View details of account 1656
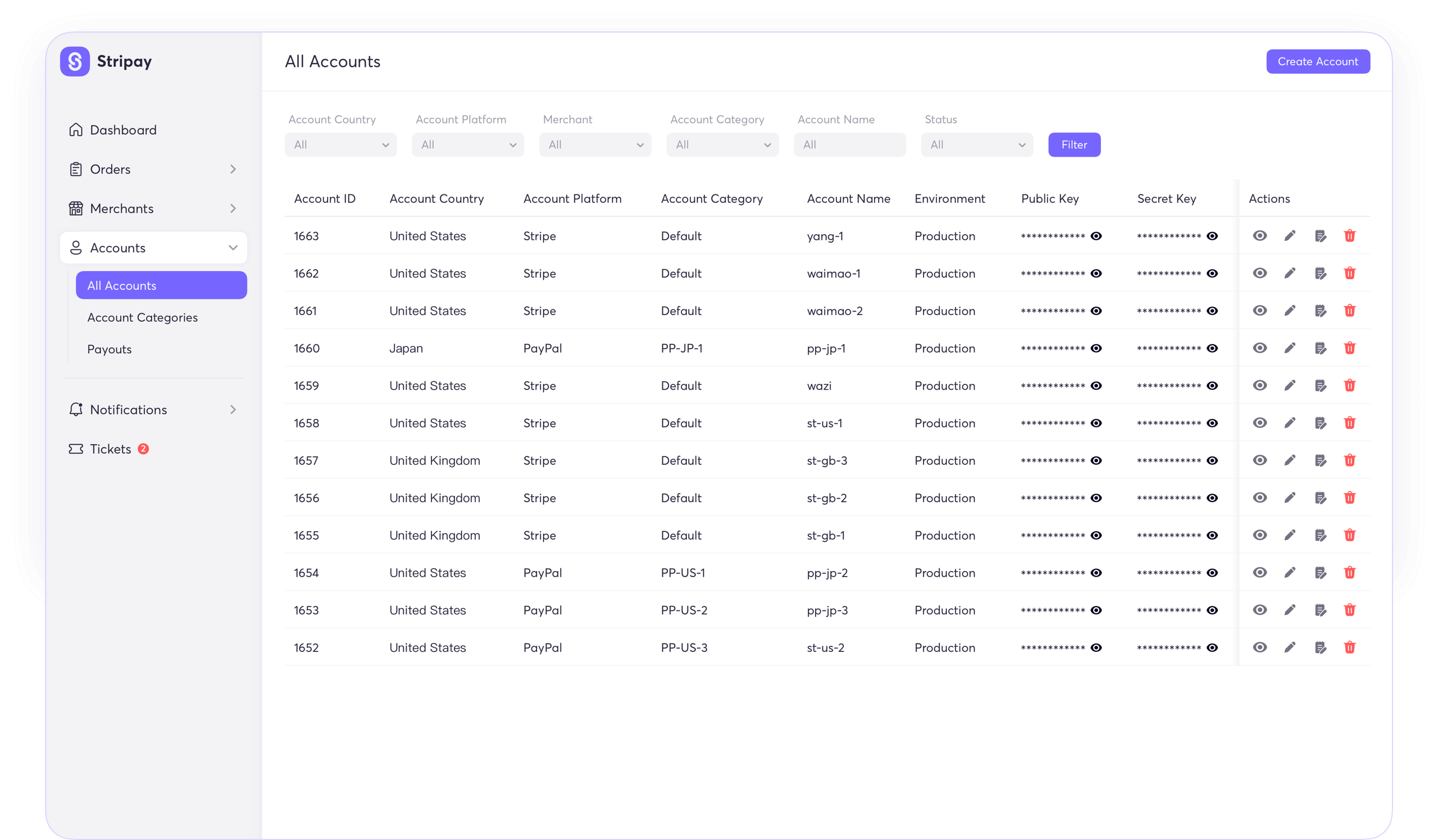This screenshot has width=1438, height=840. (x=1259, y=498)
